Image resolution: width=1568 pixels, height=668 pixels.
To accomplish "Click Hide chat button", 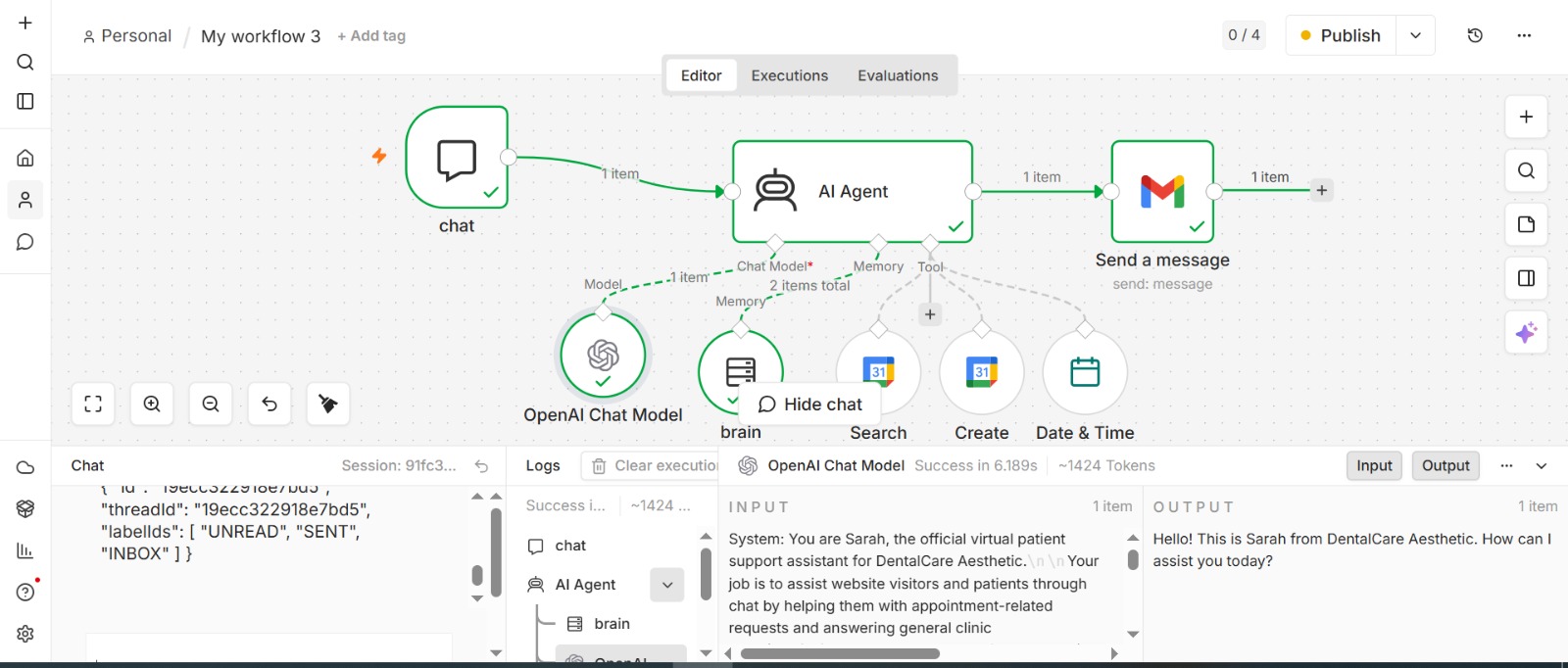I will (x=810, y=405).
